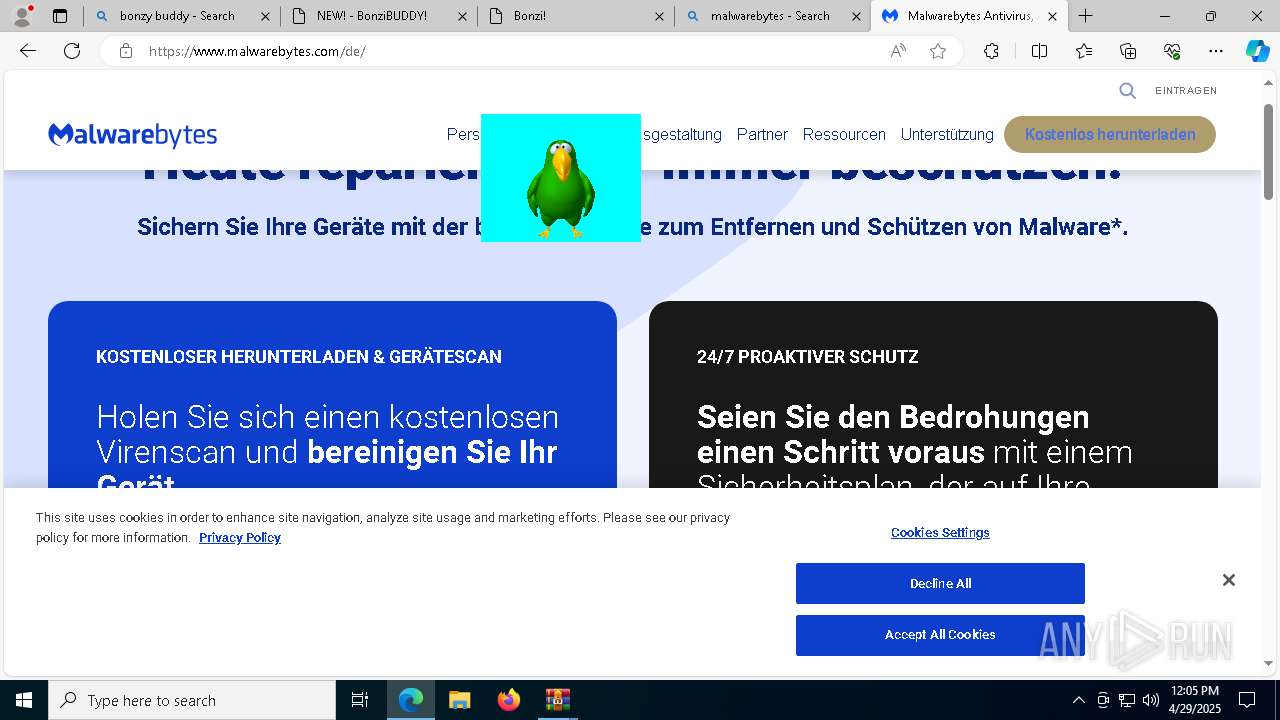The image size is (1280, 720).
Task: Open Edge Settings and more menu
Action: pos(1216,51)
